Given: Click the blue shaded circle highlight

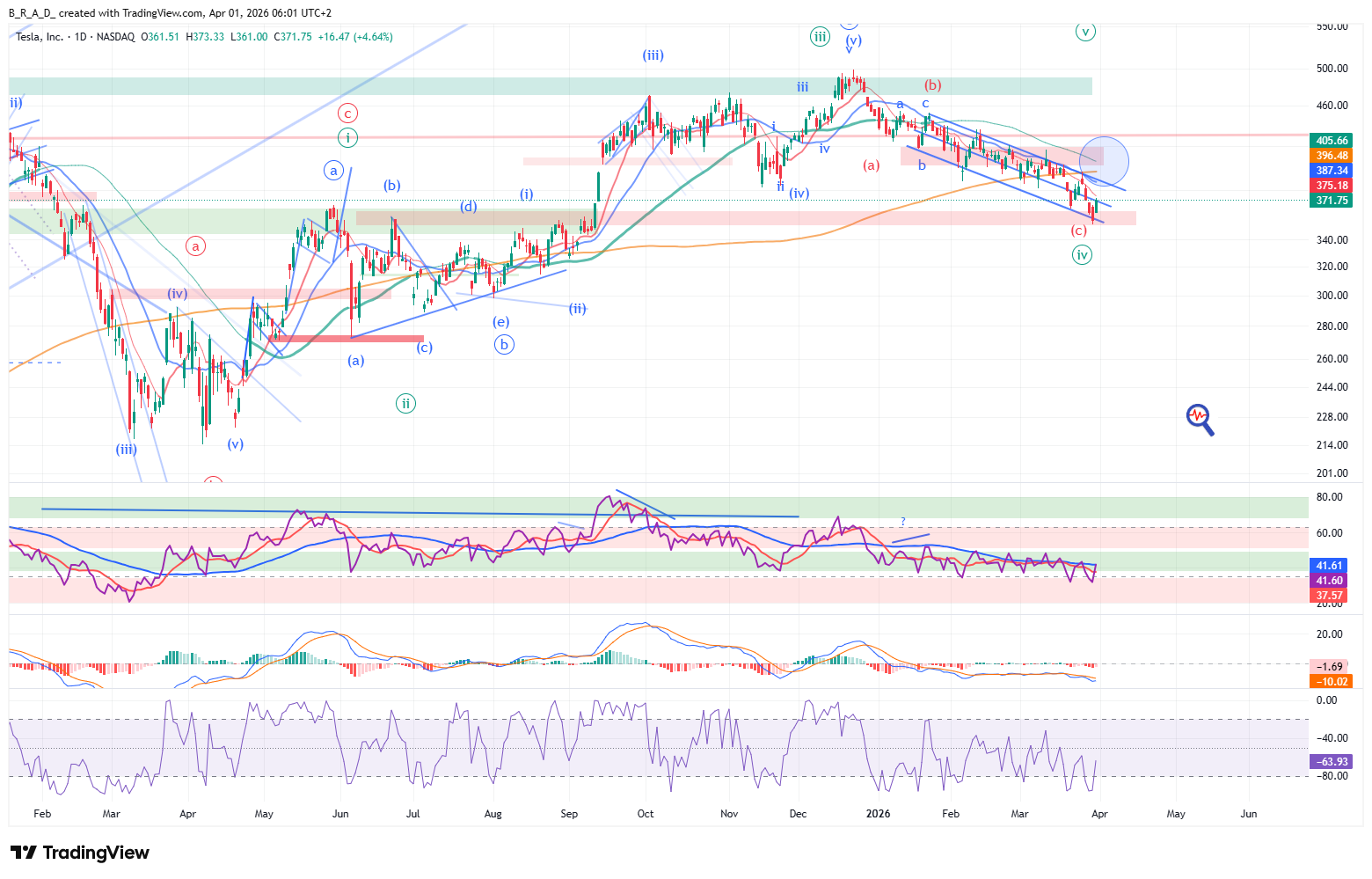Looking at the screenshot, I should pos(1104,161).
